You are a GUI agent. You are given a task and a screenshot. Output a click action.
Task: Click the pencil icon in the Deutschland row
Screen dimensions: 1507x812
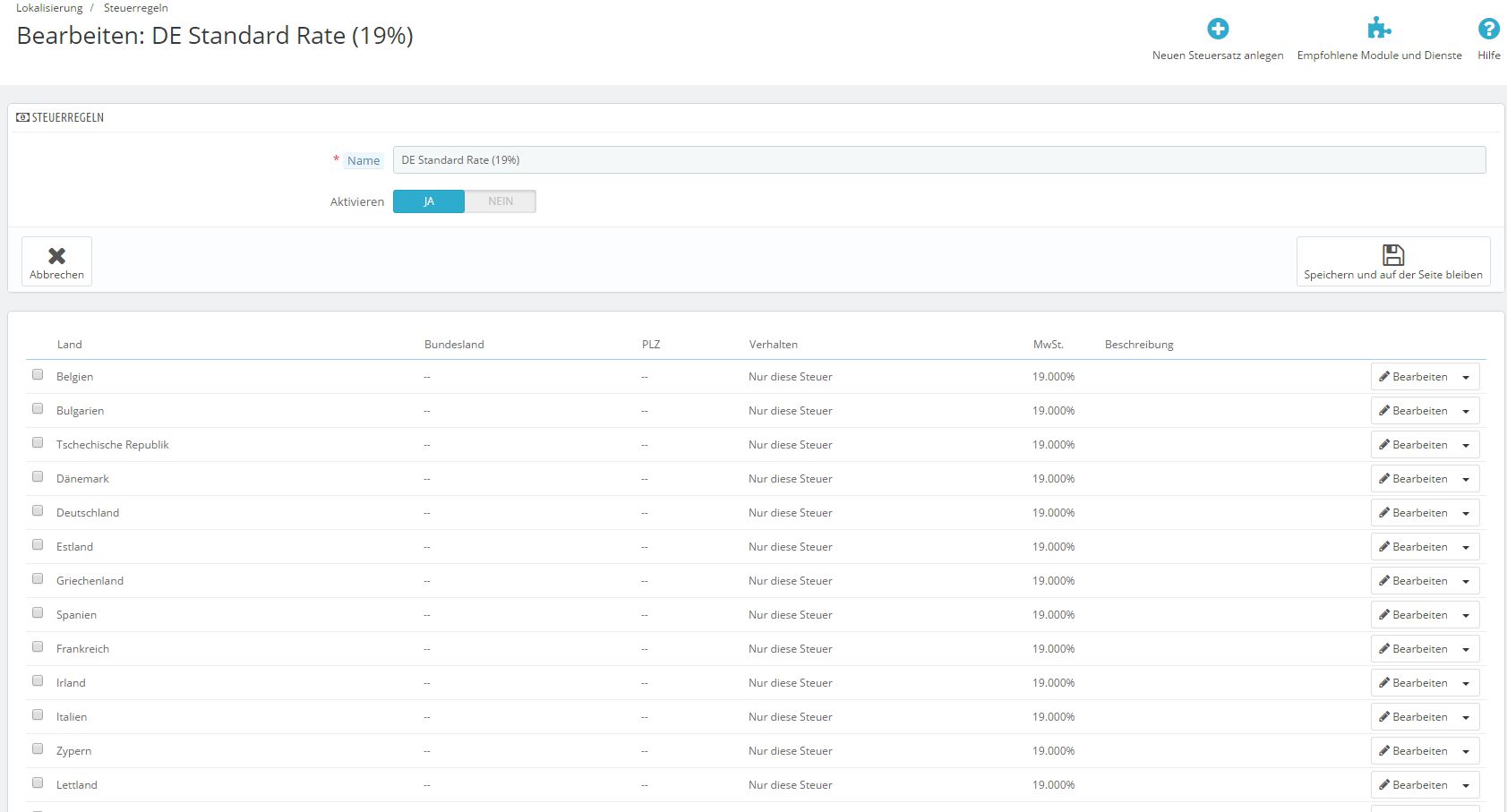1384,513
